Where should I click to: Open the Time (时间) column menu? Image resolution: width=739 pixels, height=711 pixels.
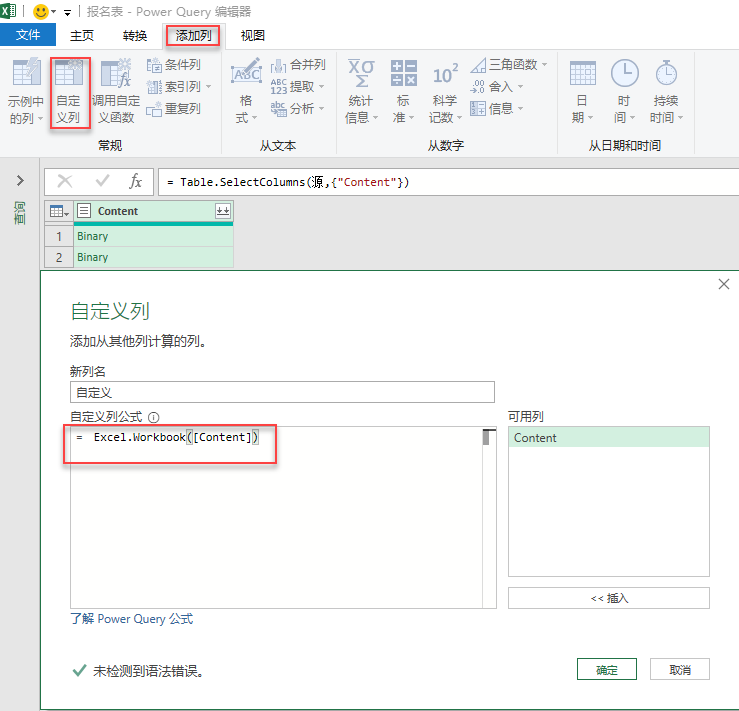[624, 91]
